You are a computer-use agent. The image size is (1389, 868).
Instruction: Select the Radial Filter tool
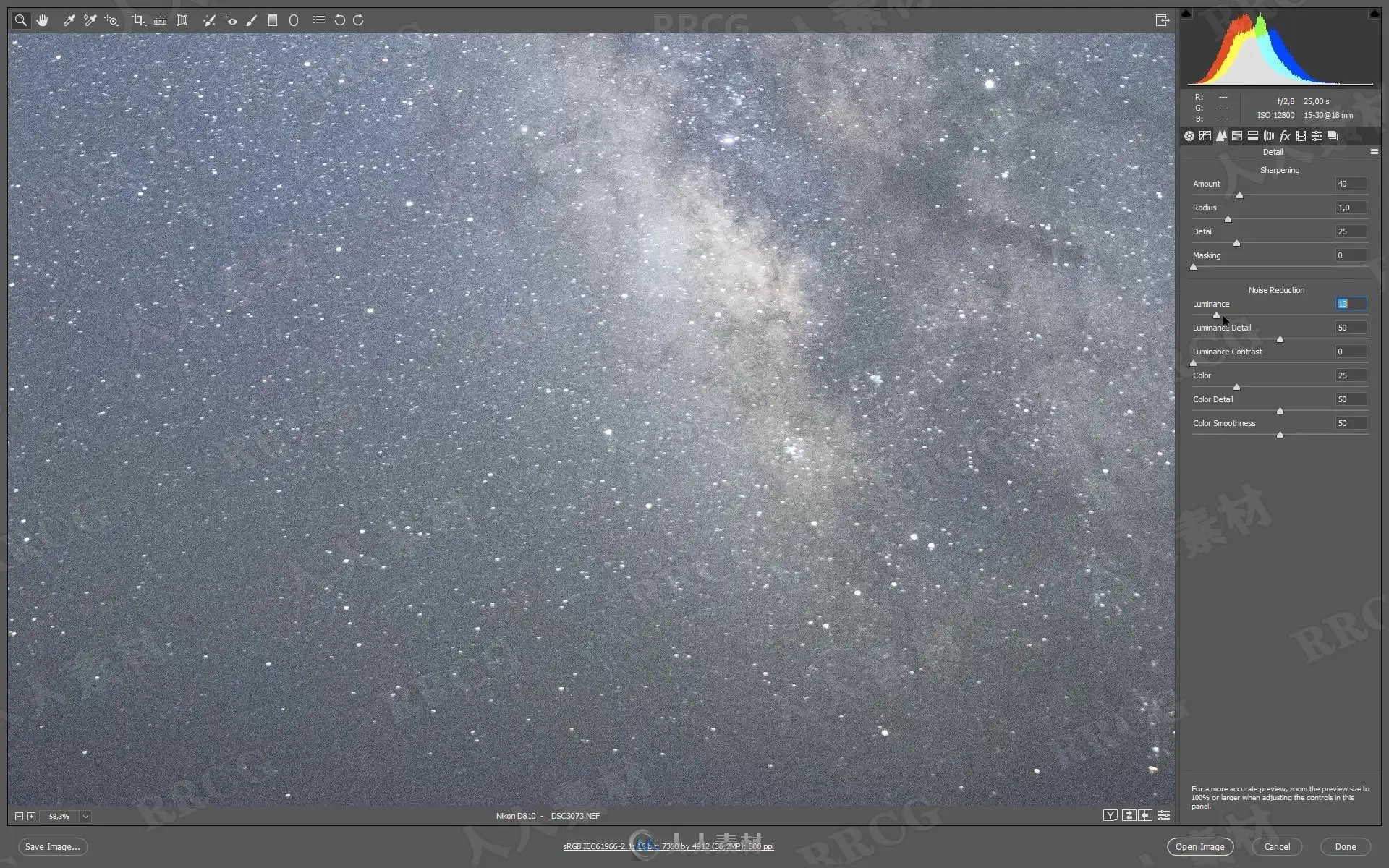coord(294,20)
